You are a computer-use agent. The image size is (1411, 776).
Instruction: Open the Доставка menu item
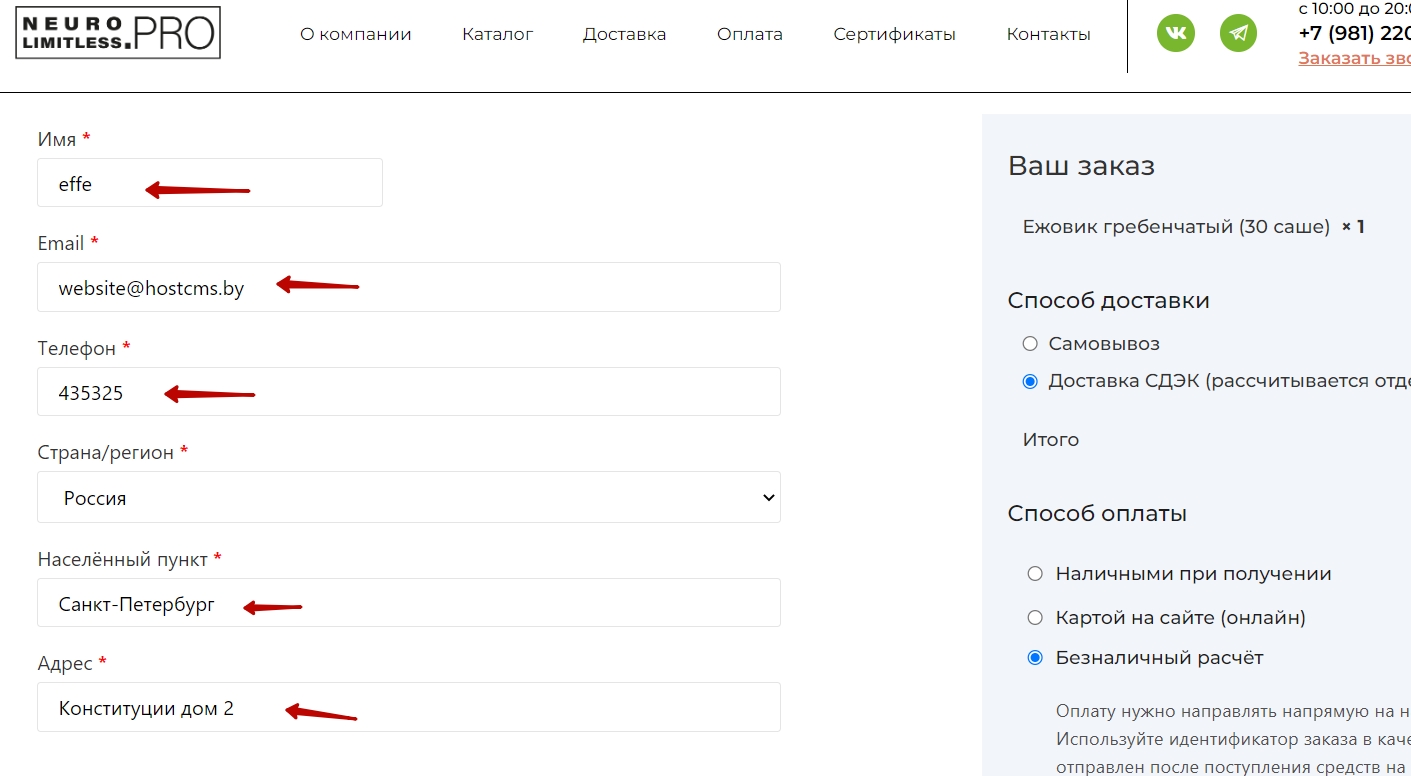click(624, 34)
